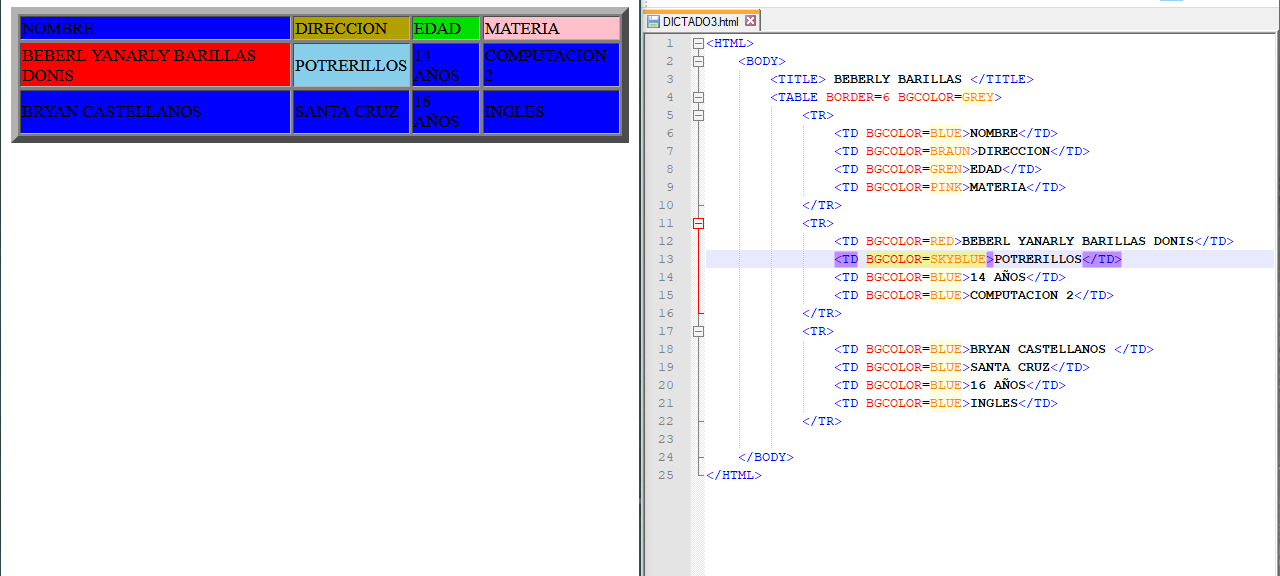
Task: Click the COMPUTACION 2 code on line 15
Action: coord(974,295)
